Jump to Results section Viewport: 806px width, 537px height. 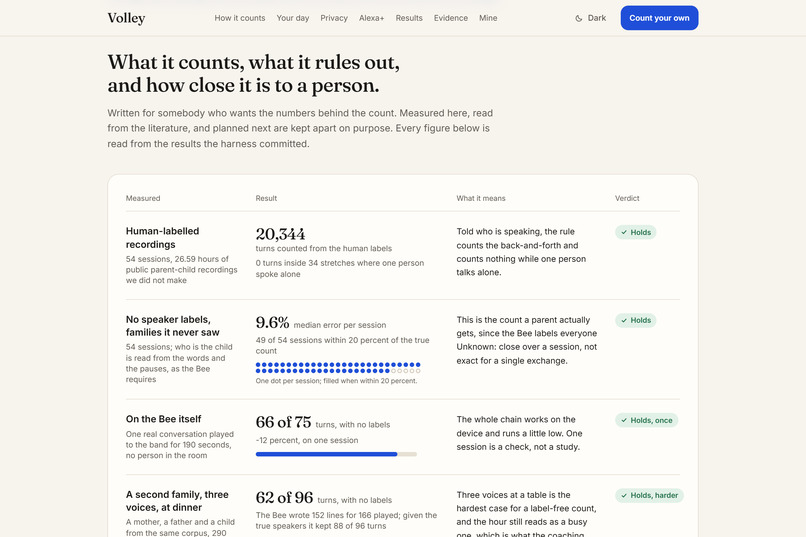409,18
